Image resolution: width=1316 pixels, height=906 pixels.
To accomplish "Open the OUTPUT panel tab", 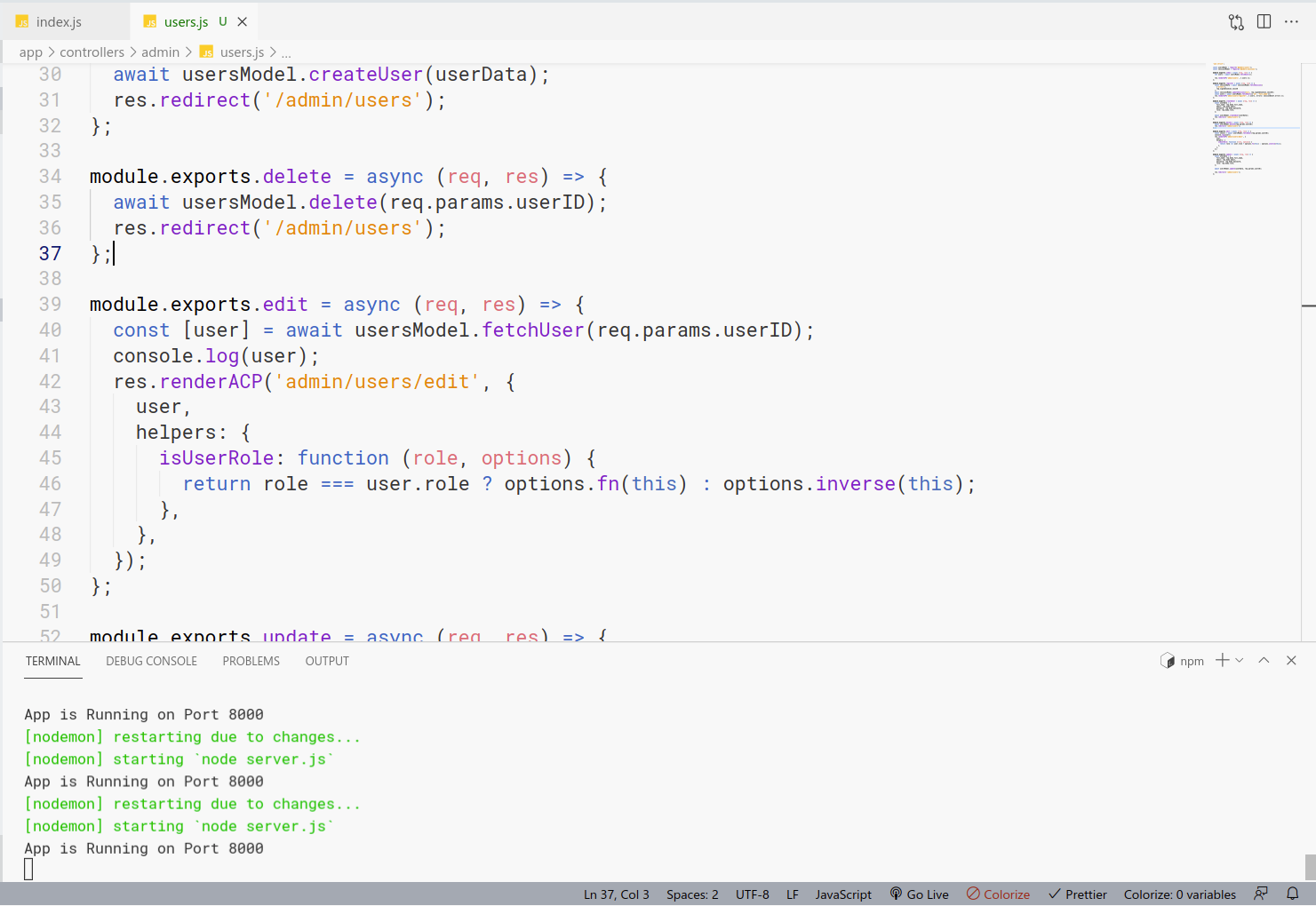I will click(327, 661).
